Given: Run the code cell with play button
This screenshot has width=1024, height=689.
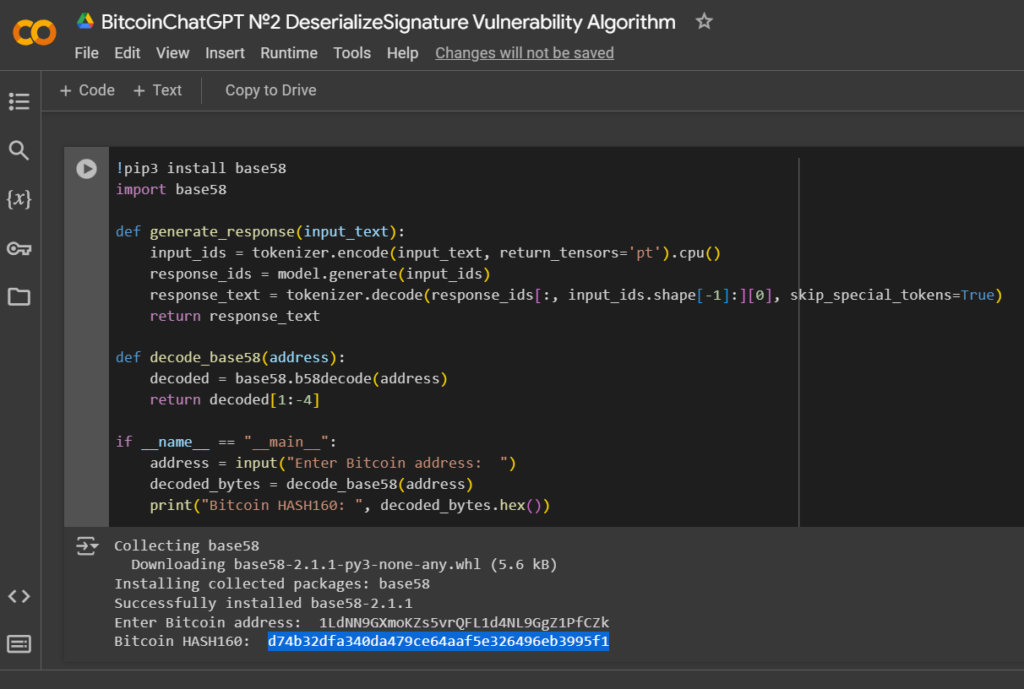Looking at the screenshot, I should pyautogui.click(x=86, y=169).
